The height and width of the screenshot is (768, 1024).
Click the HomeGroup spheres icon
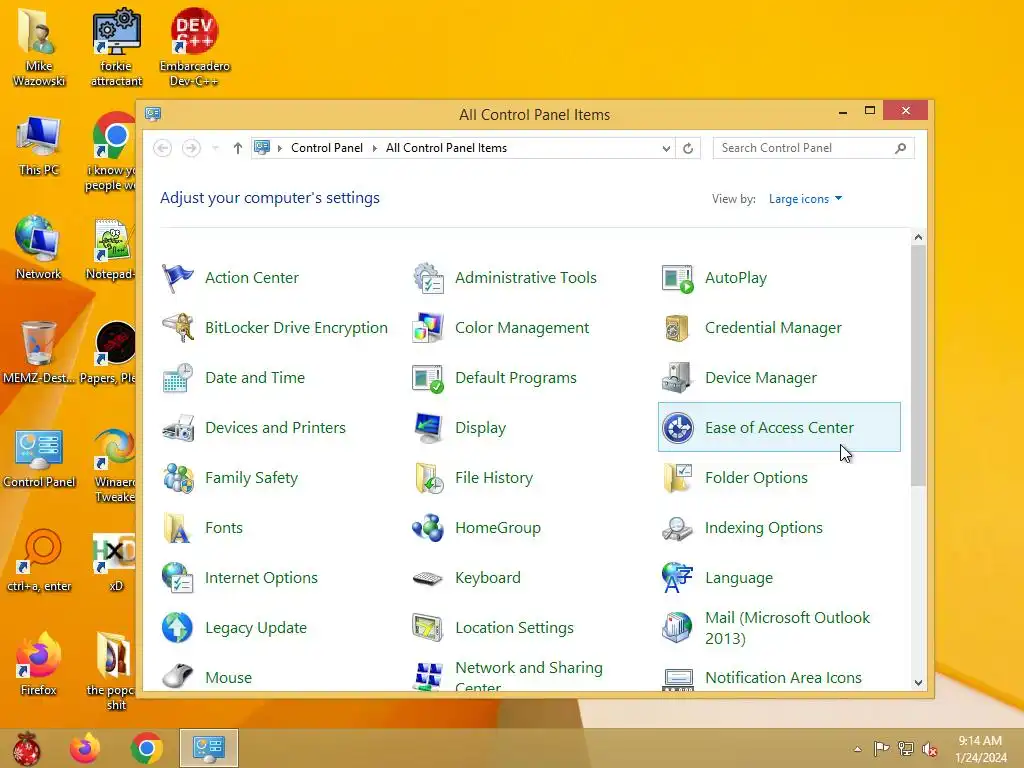tap(428, 528)
